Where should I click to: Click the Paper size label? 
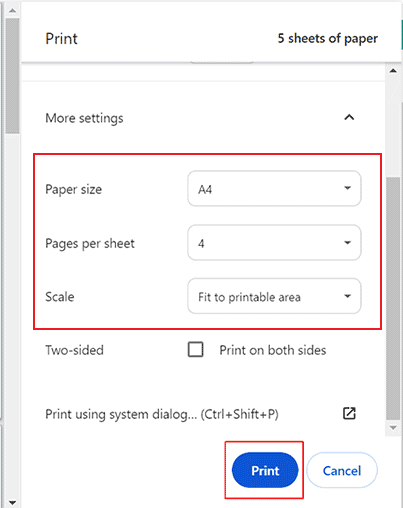tap(73, 189)
